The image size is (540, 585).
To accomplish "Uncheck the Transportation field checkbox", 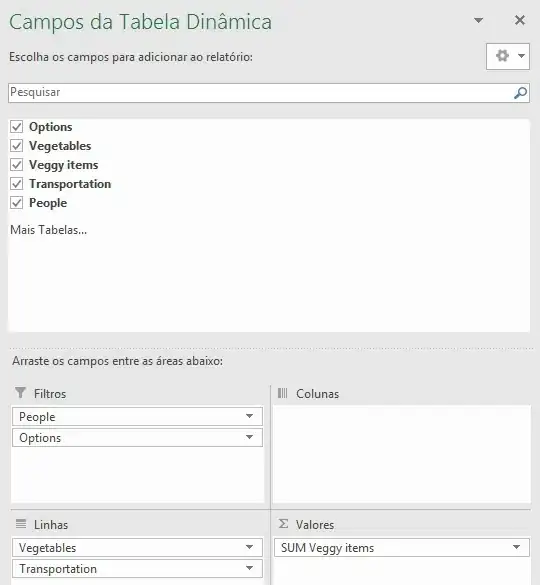I will 16,184.
